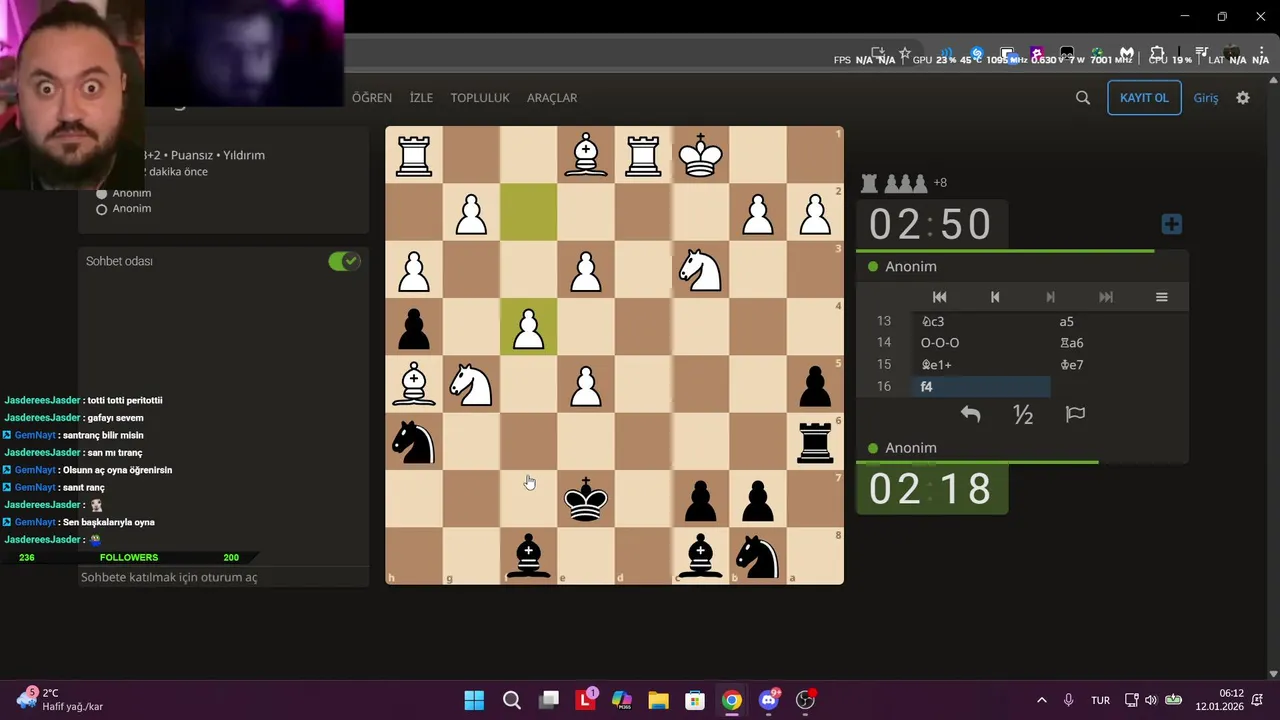Step forward one move in move list
1280x720 pixels.
point(1050,297)
